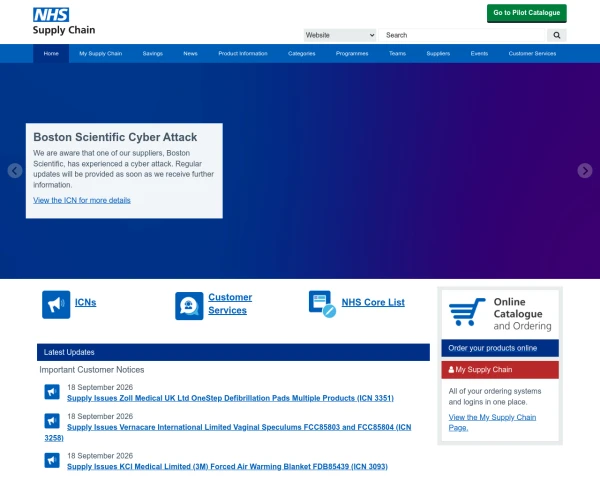600x480 pixels.
Task: Click Order your products online button
Action: [x=500, y=348]
